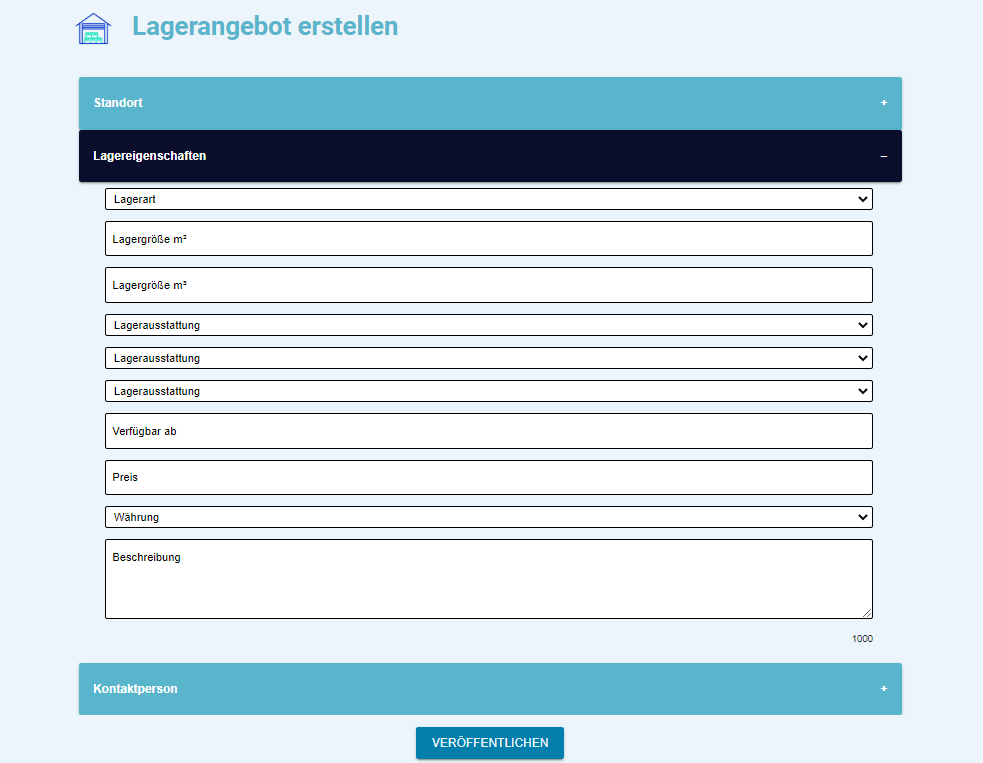Click inside the Beschreibung text area
Screen dimensions: 983x763
click(489, 579)
